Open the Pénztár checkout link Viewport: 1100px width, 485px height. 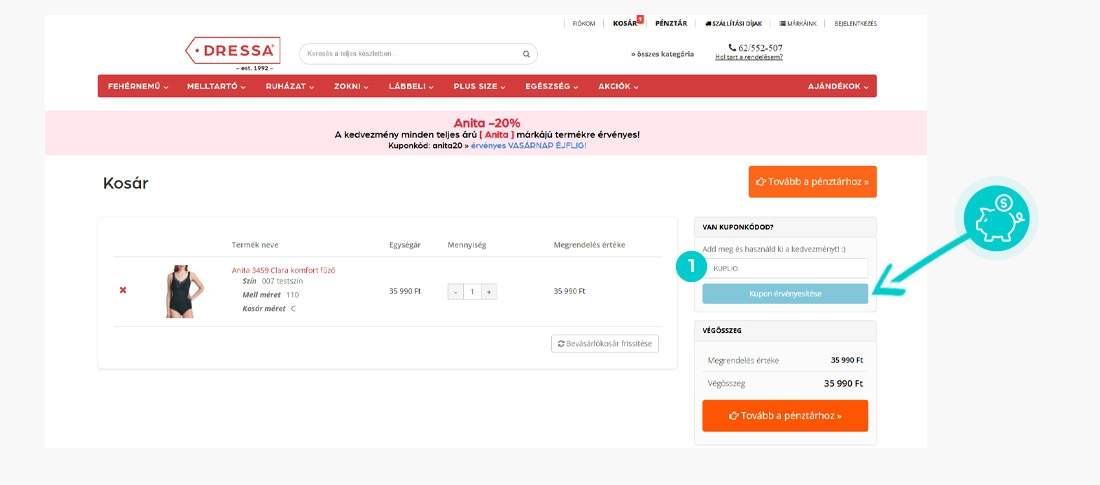[x=671, y=23]
